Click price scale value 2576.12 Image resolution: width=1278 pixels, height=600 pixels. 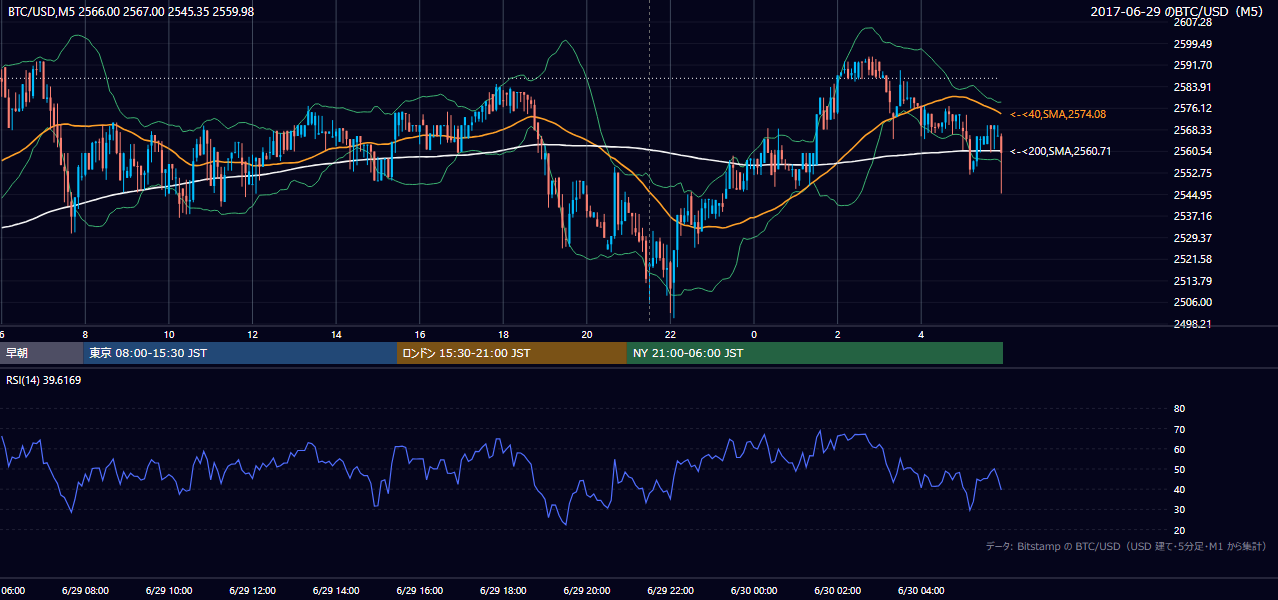[x=1192, y=108]
